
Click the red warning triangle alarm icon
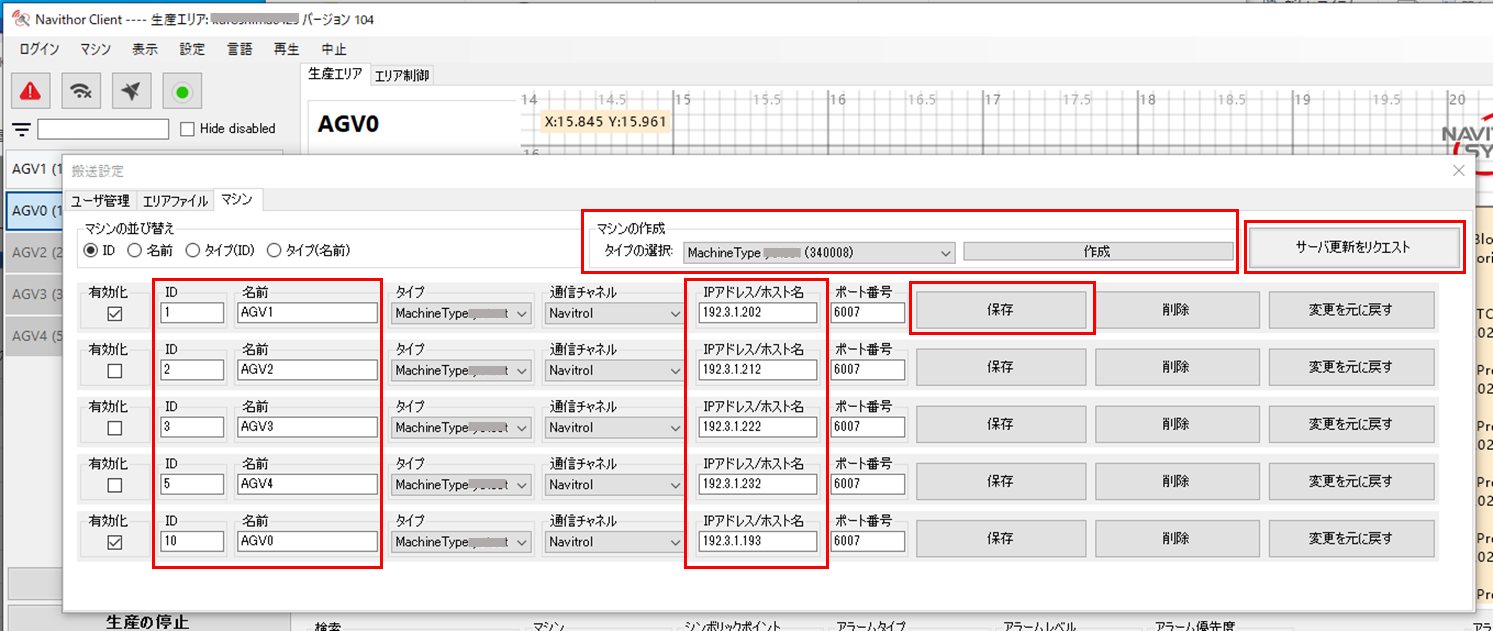coord(32,91)
